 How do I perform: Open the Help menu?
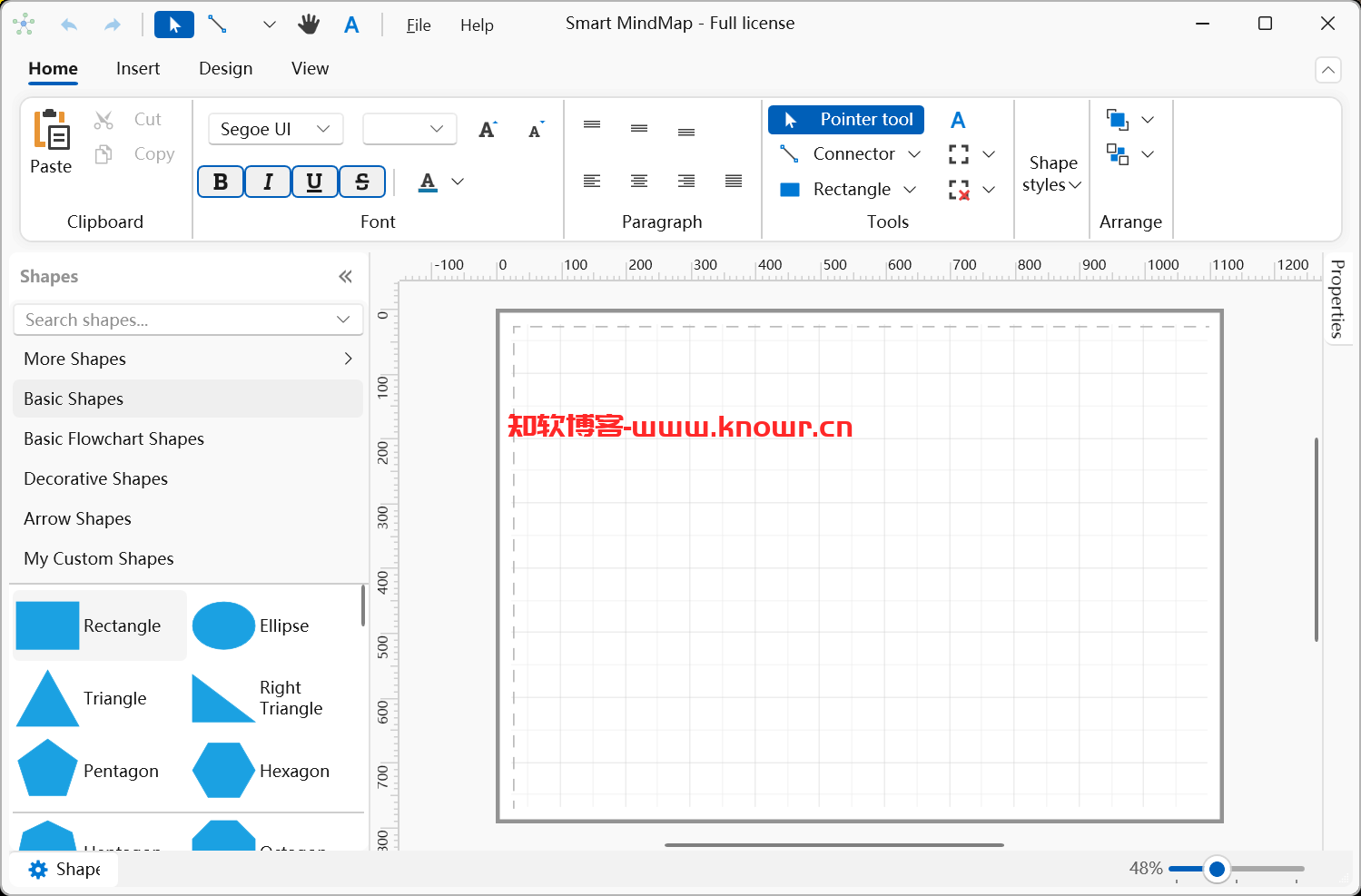(477, 25)
